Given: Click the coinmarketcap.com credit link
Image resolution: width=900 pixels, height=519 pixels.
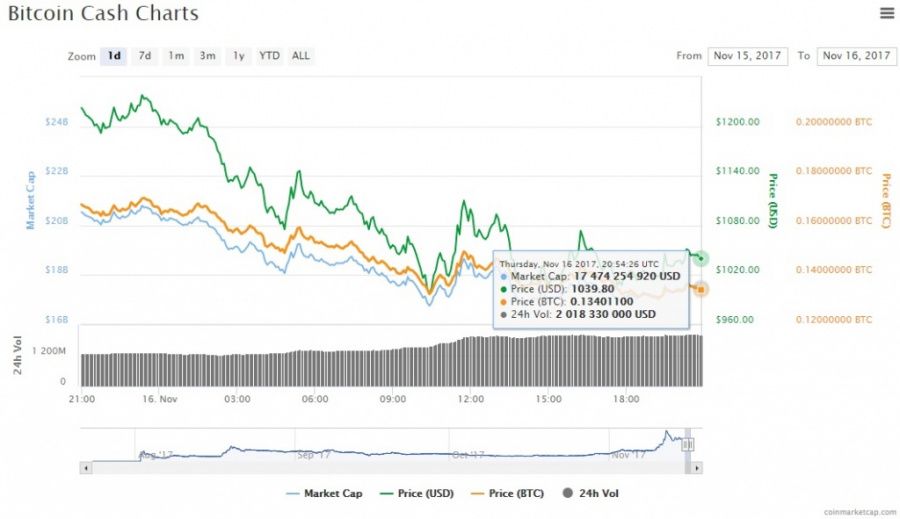Looking at the screenshot, I should [859, 512].
